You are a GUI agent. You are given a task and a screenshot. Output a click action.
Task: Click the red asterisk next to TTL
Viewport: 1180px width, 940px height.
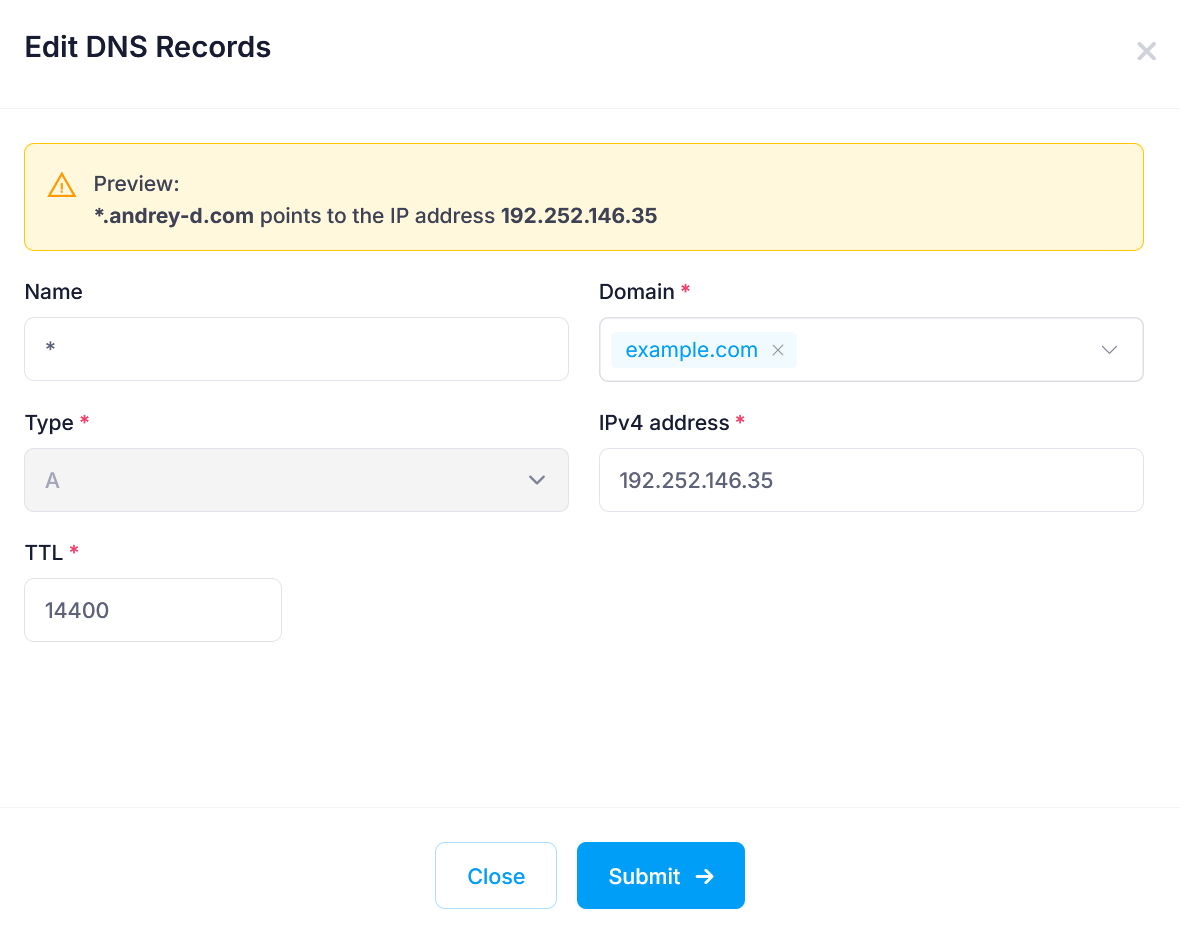(75, 551)
